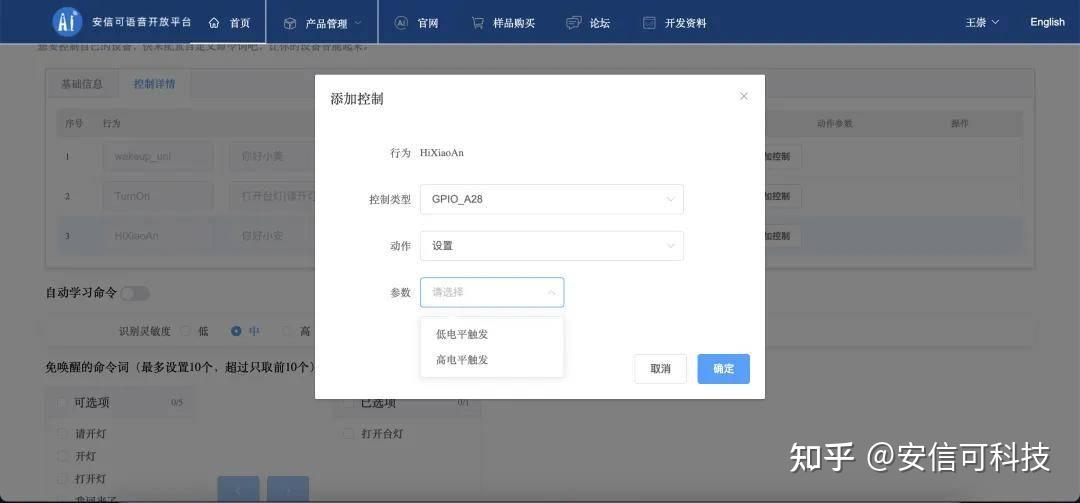Click 你好小安 command field
The image size is (1080, 503).
[272, 236]
